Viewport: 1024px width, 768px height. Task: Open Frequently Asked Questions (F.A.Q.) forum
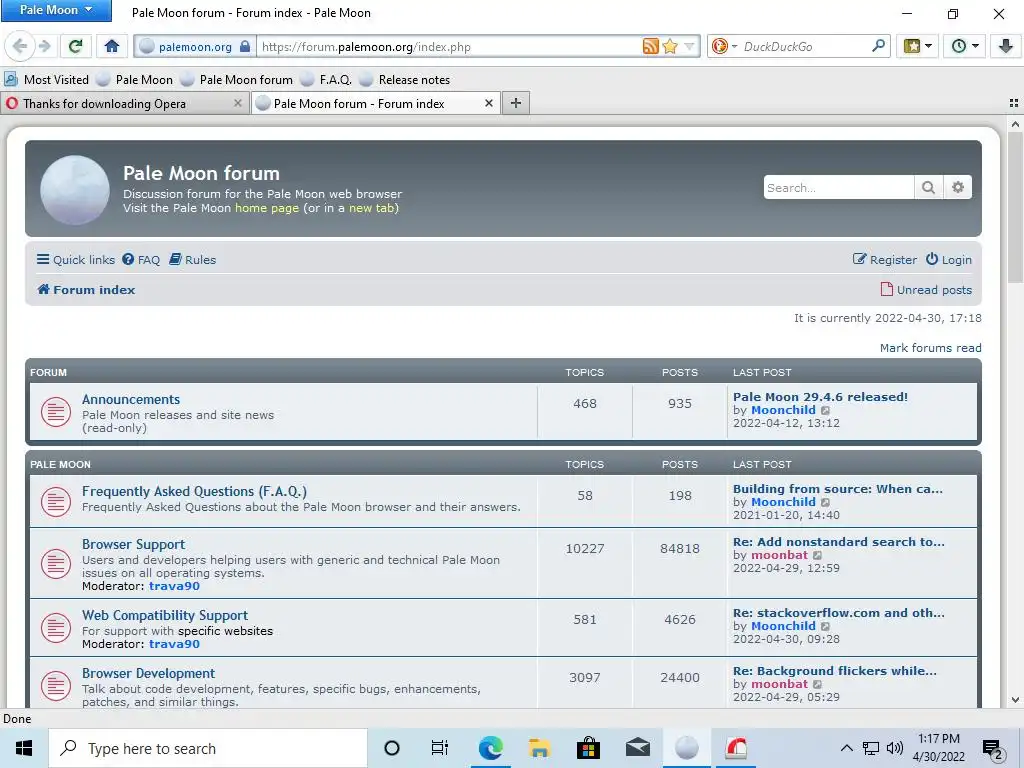pos(194,491)
